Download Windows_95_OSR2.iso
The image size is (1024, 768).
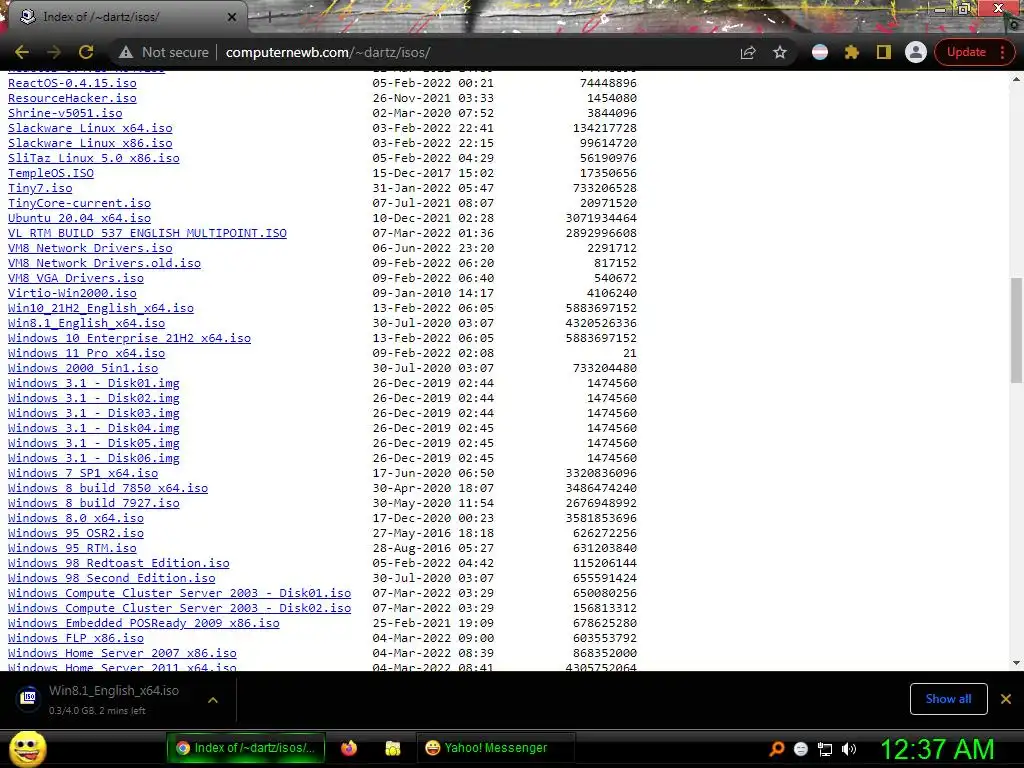pos(76,533)
